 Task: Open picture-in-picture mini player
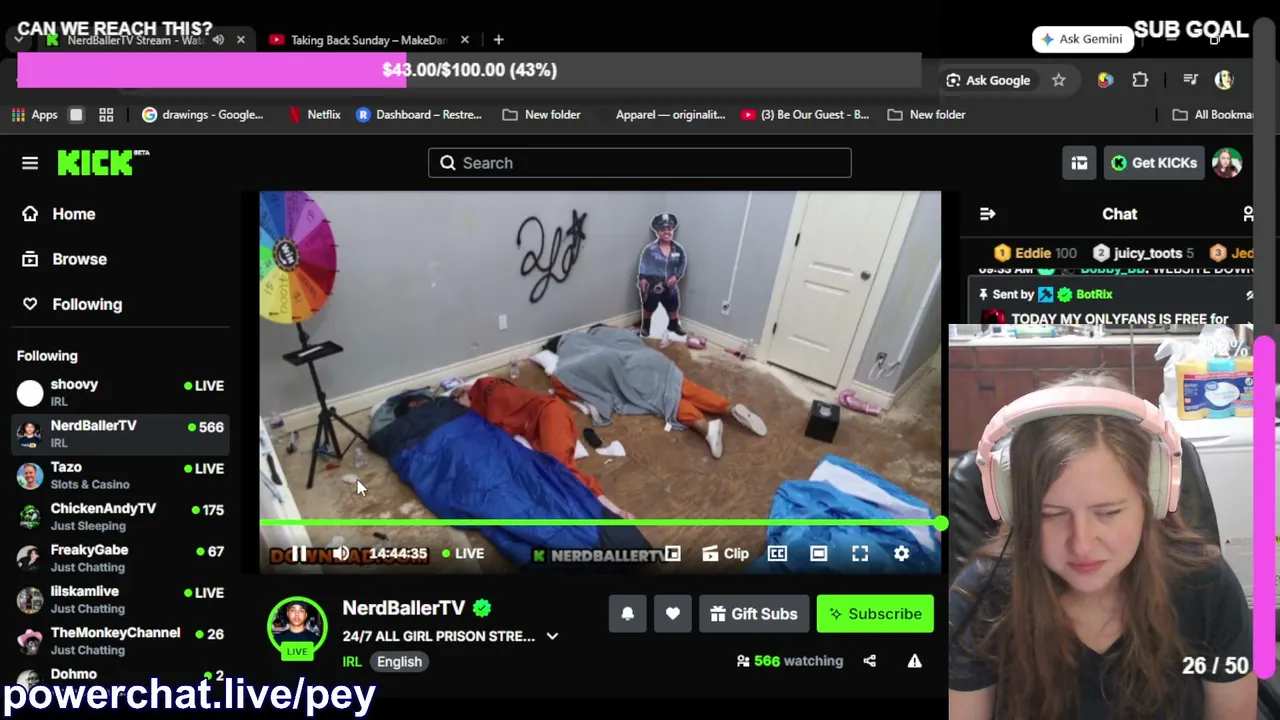pos(673,554)
